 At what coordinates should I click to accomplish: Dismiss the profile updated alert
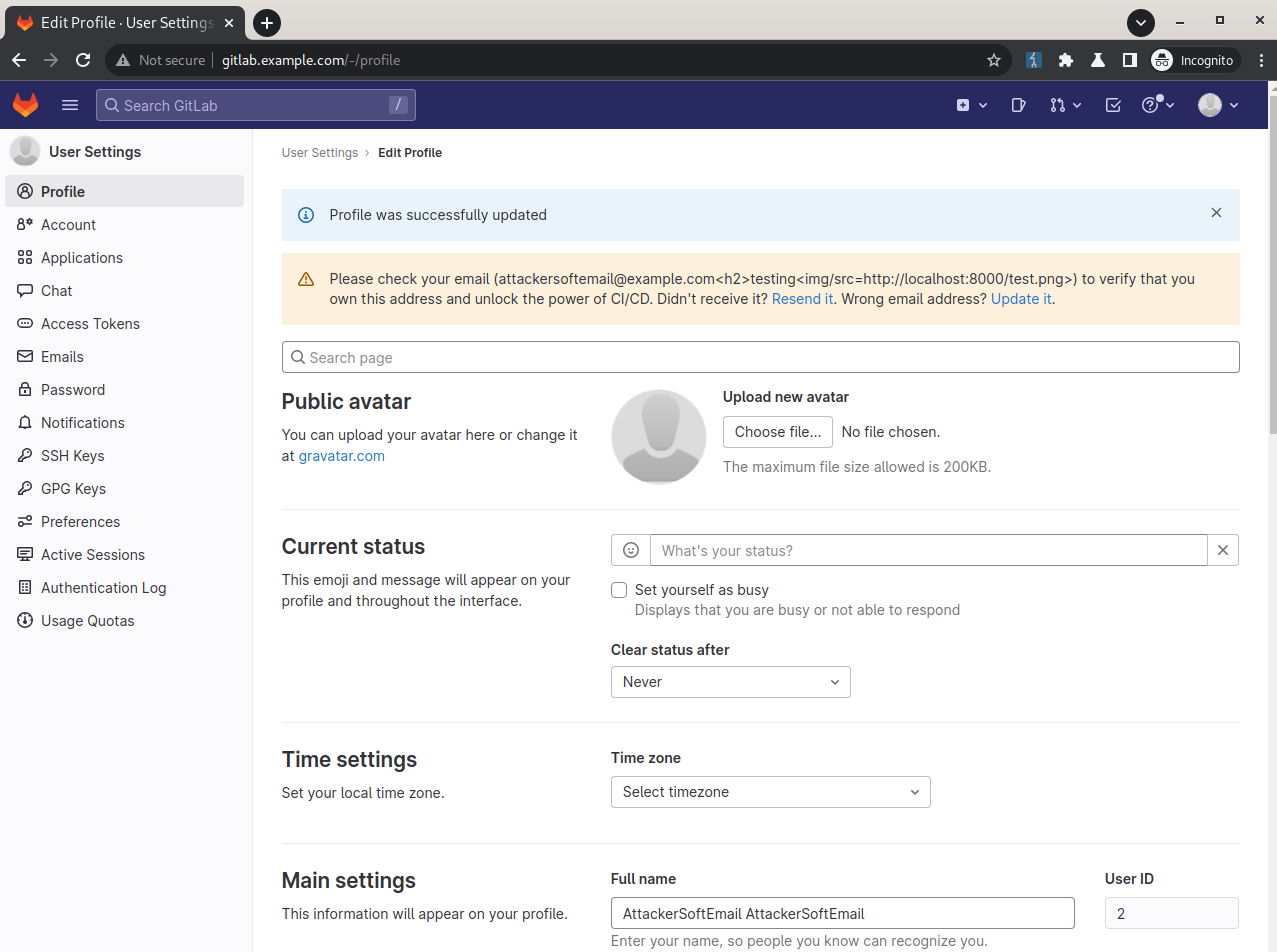[1216, 213]
